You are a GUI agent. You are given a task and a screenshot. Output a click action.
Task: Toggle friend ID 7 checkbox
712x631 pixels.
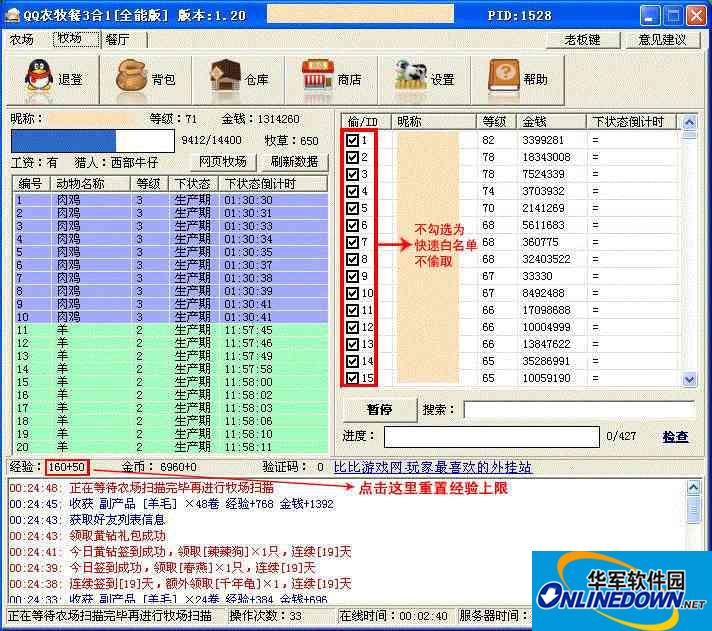(x=352, y=242)
